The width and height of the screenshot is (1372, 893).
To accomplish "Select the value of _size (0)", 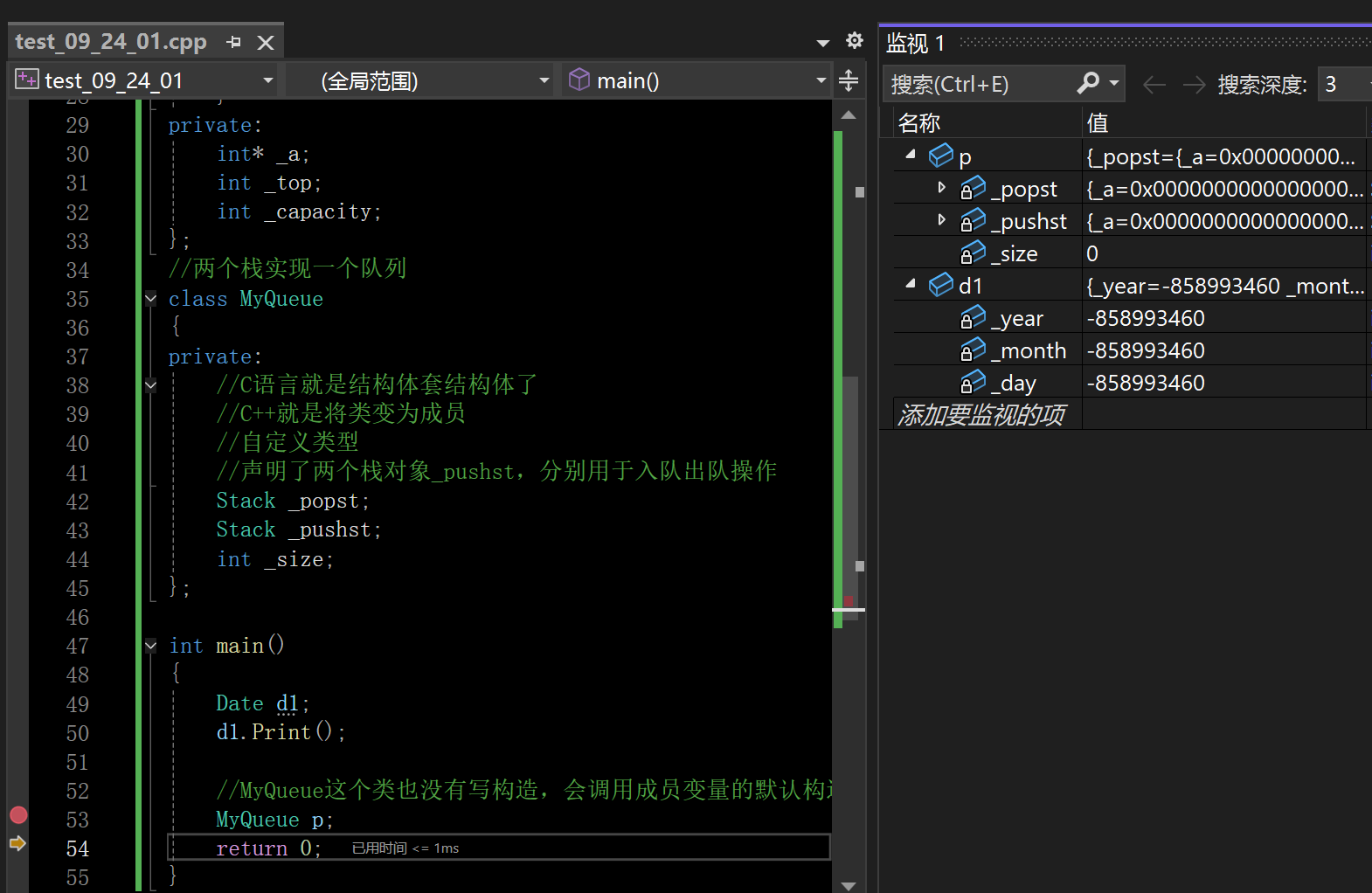I will [1091, 253].
